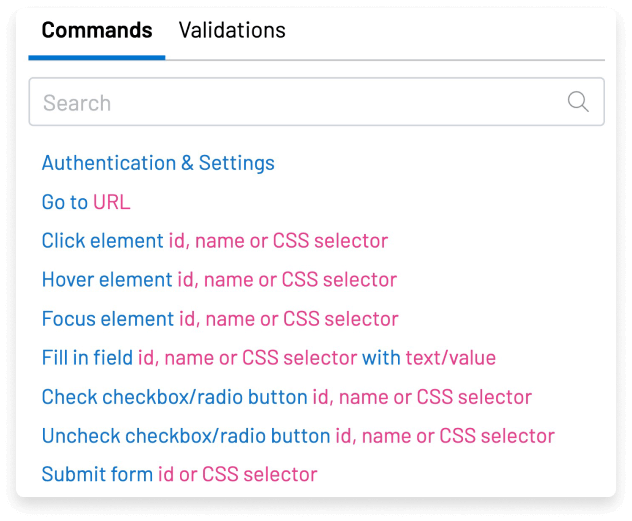The height and width of the screenshot is (521, 632).
Task: Click 'id or CSS selector' after Submit form
Action: [x=238, y=475]
